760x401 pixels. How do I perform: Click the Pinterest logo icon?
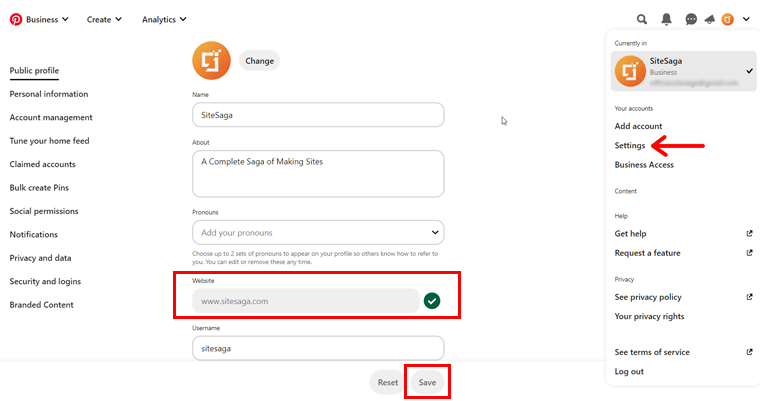(16, 19)
